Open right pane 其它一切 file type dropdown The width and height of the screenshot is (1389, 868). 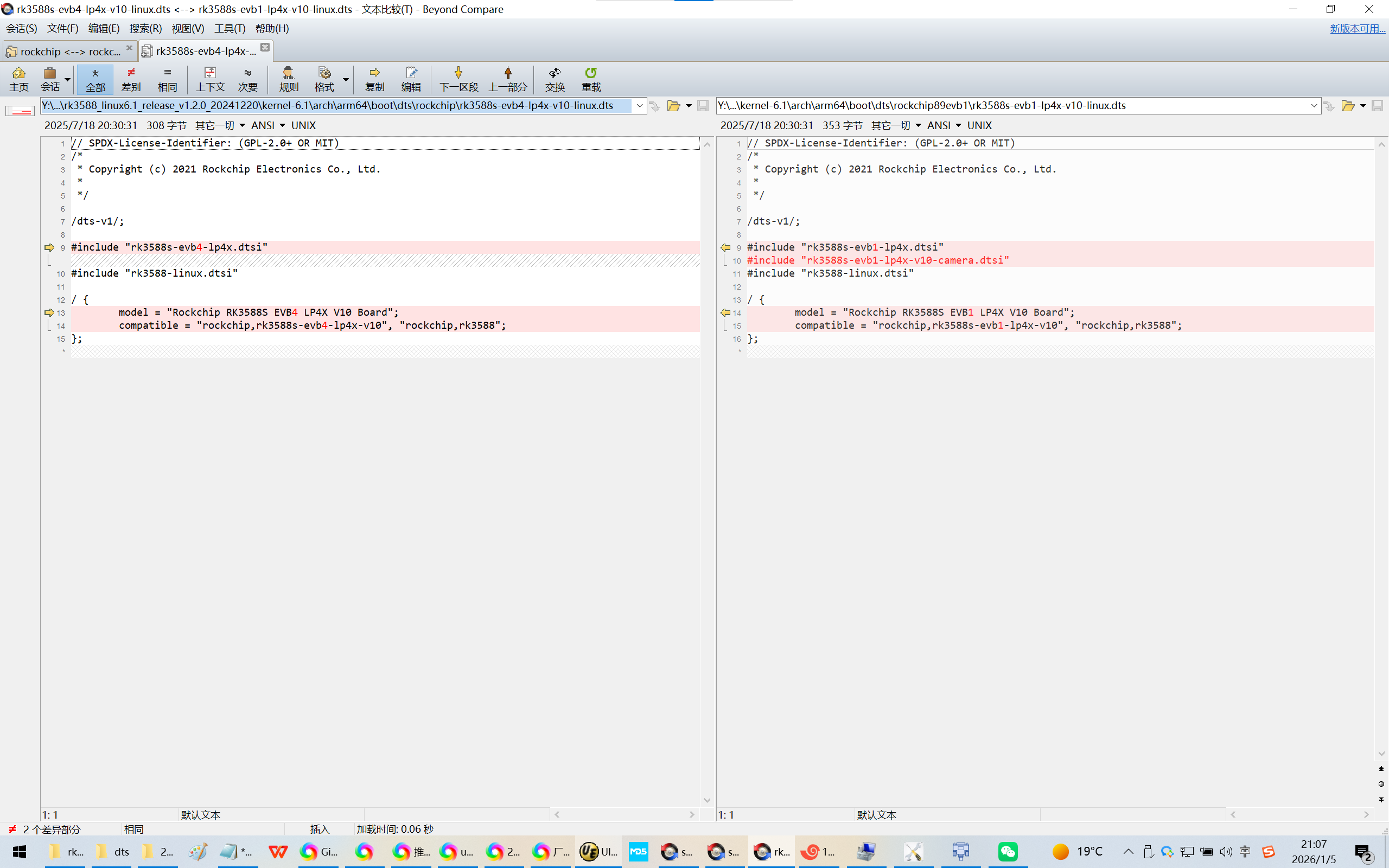[896, 125]
